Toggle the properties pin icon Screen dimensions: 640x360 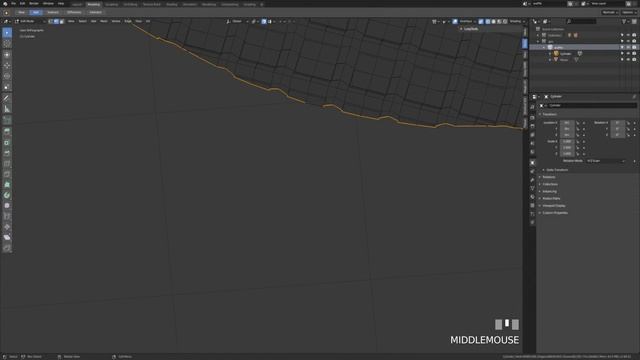click(634, 97)
